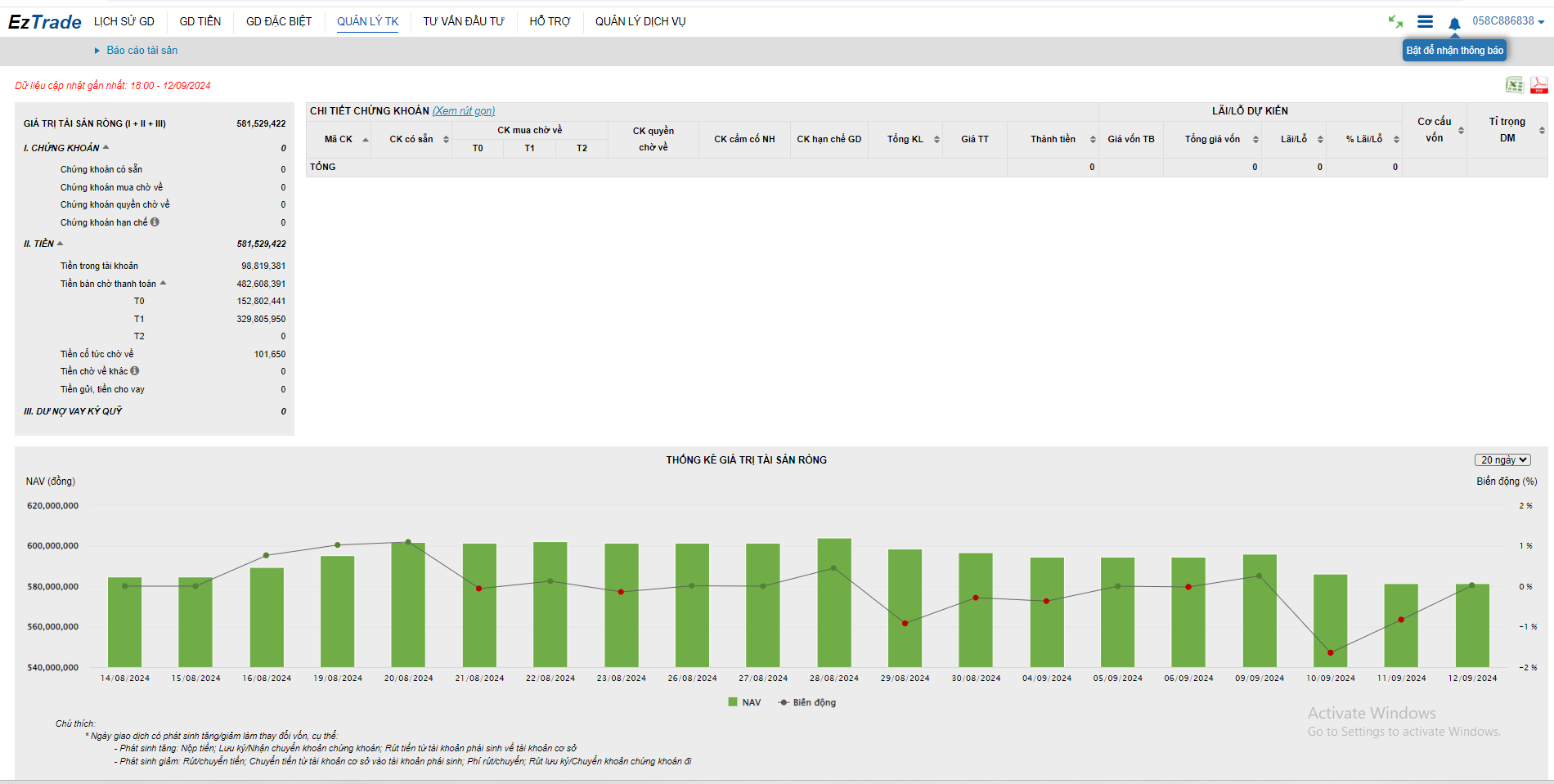Click the notification bell icon
The width and height of the screenshot is (1554, 784).
tap(1454, 24)
